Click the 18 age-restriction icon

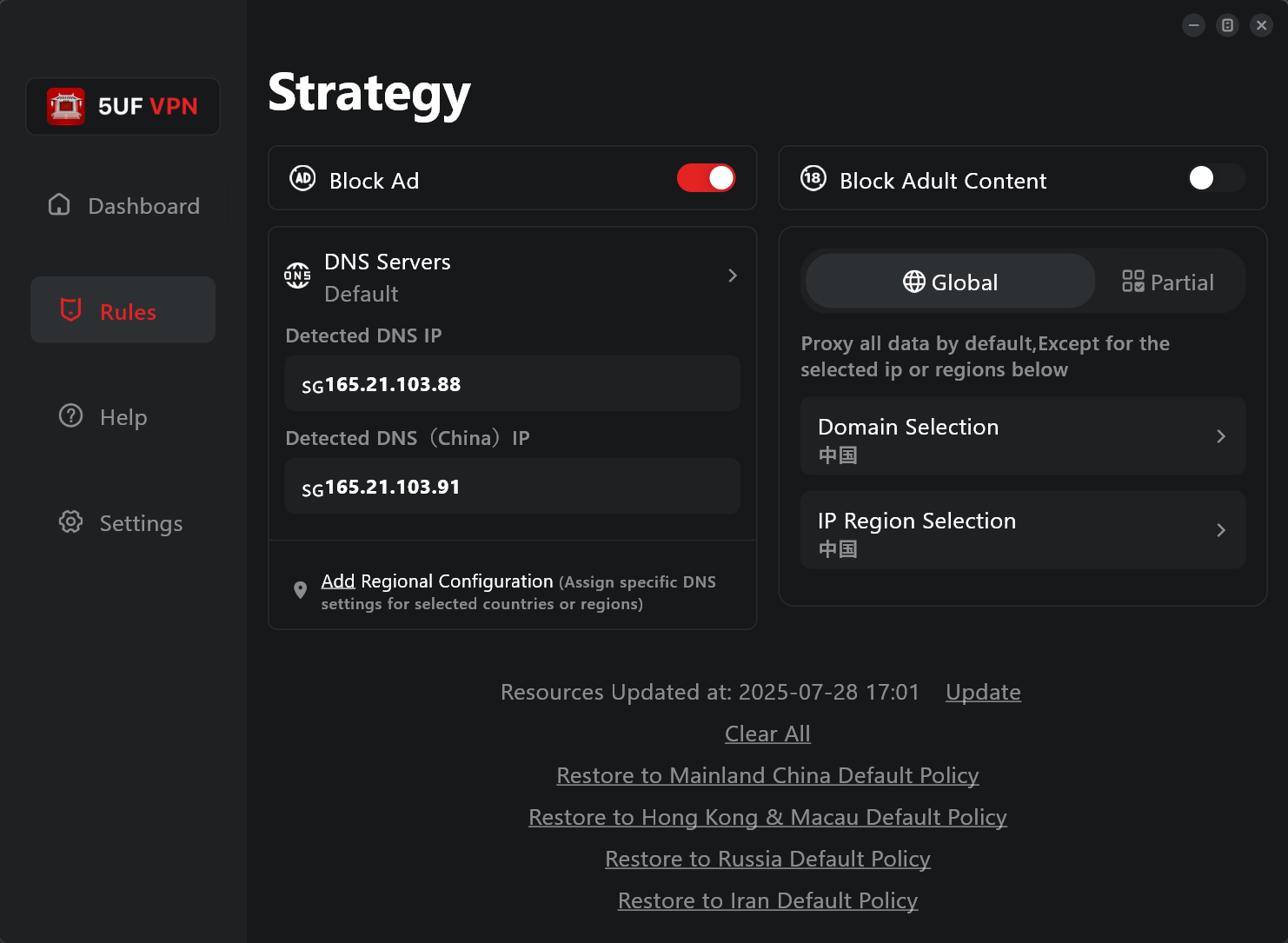[x=813, y=179]
